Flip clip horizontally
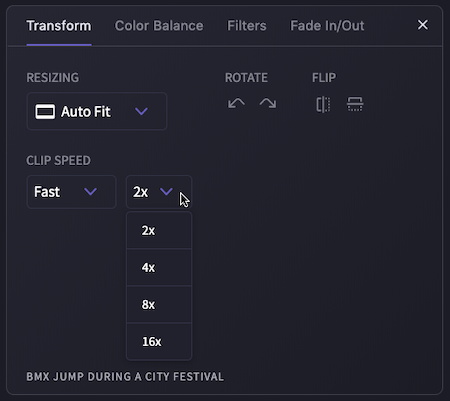This screenshot has width=450, height=401. coord(323,104)
